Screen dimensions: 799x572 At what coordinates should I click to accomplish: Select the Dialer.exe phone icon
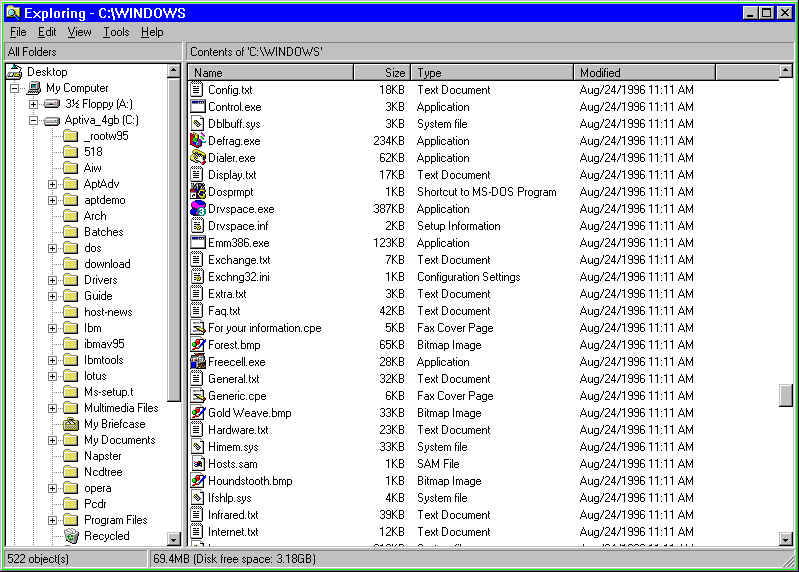click(198, 158)
